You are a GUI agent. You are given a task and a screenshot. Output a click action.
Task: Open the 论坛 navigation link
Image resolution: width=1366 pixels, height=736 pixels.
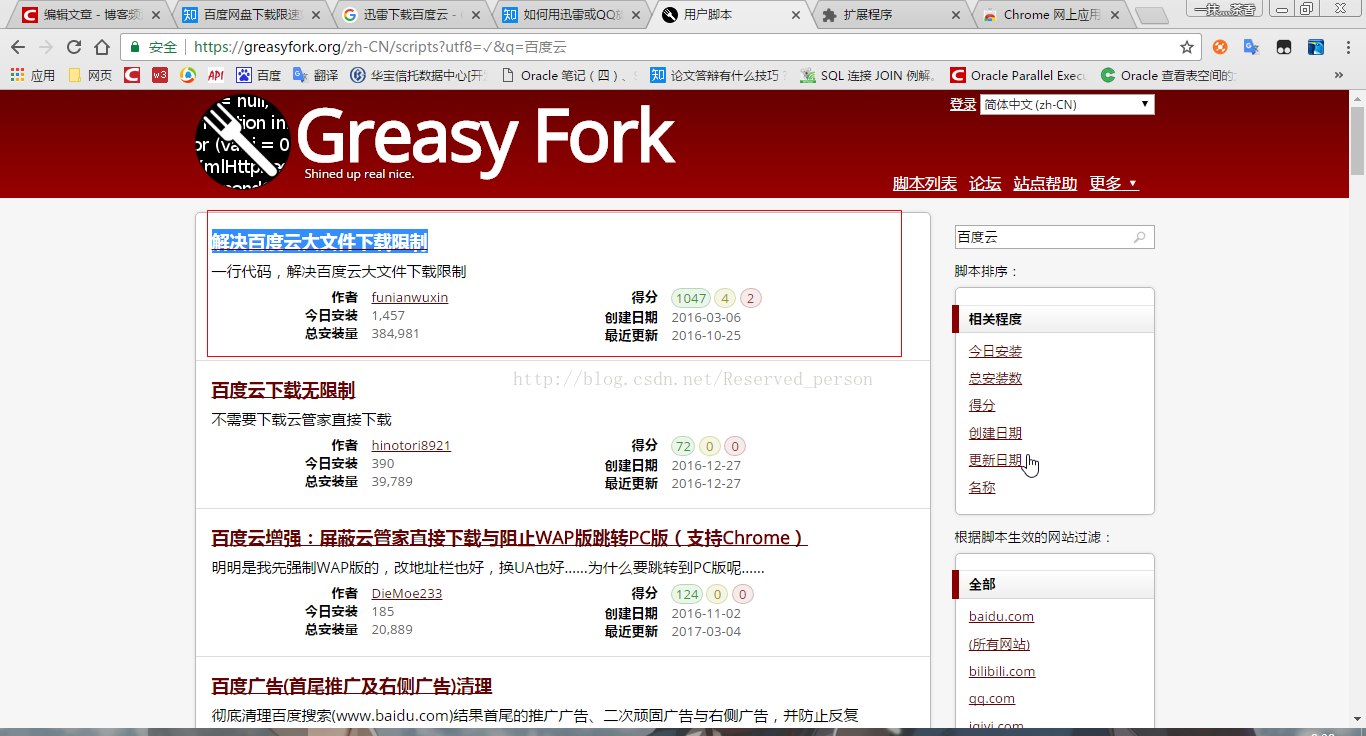tap(985, 183)
